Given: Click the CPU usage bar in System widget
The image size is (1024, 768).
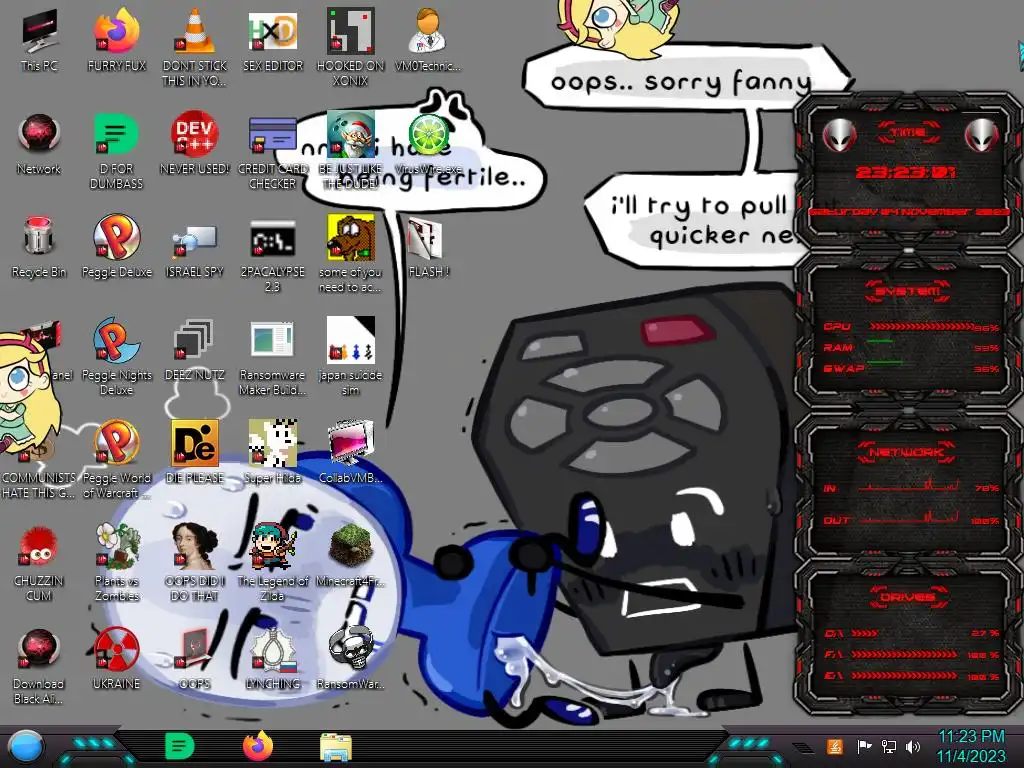Looking at the screenshot, I should [921, 327].
